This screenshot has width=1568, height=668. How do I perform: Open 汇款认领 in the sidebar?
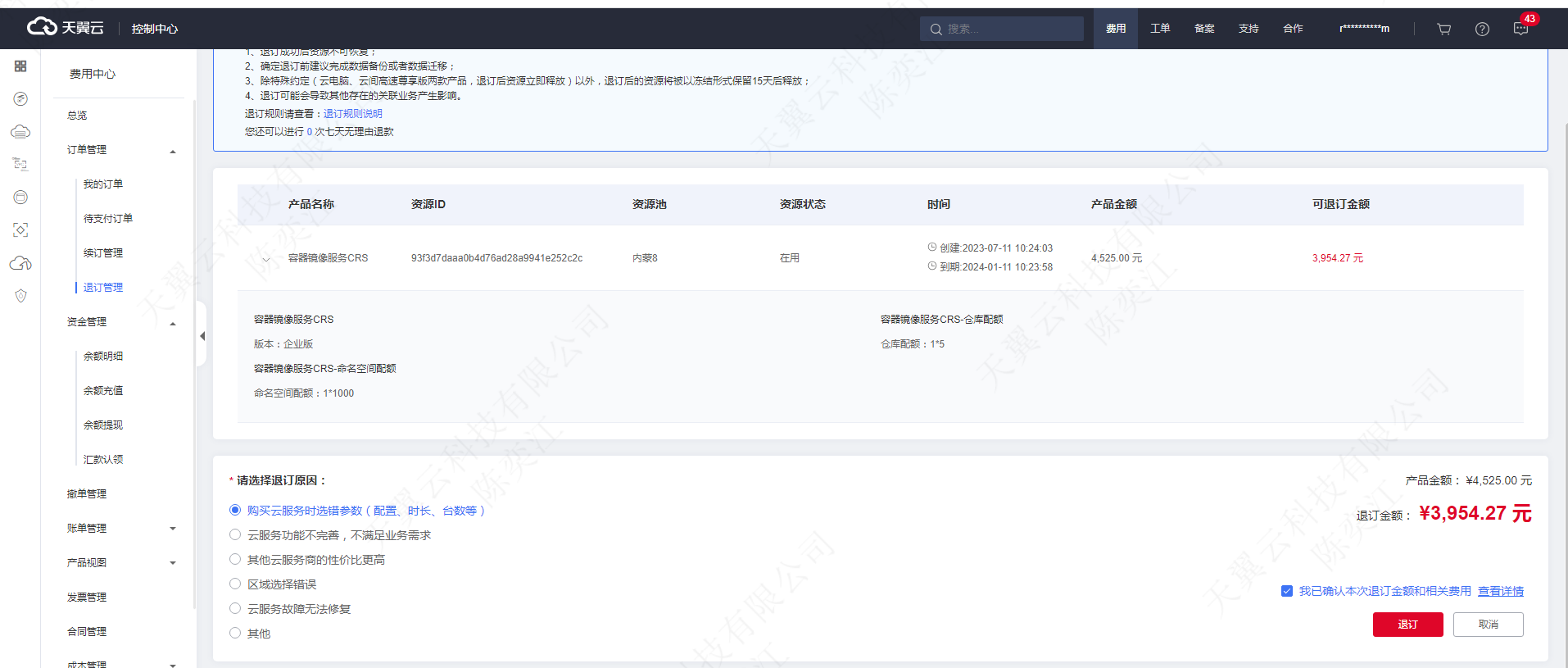pos(103,460)
